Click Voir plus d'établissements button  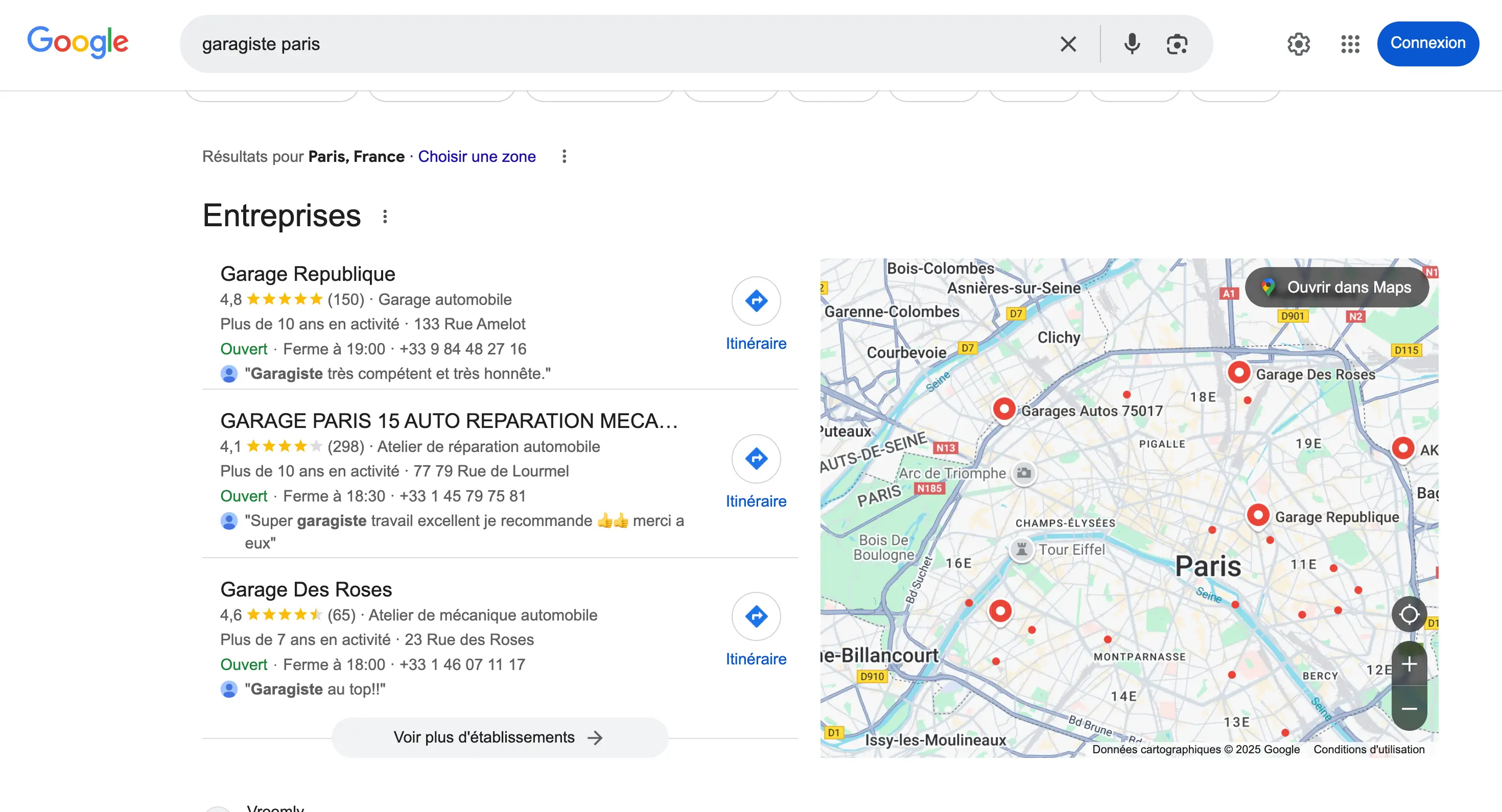499,737
